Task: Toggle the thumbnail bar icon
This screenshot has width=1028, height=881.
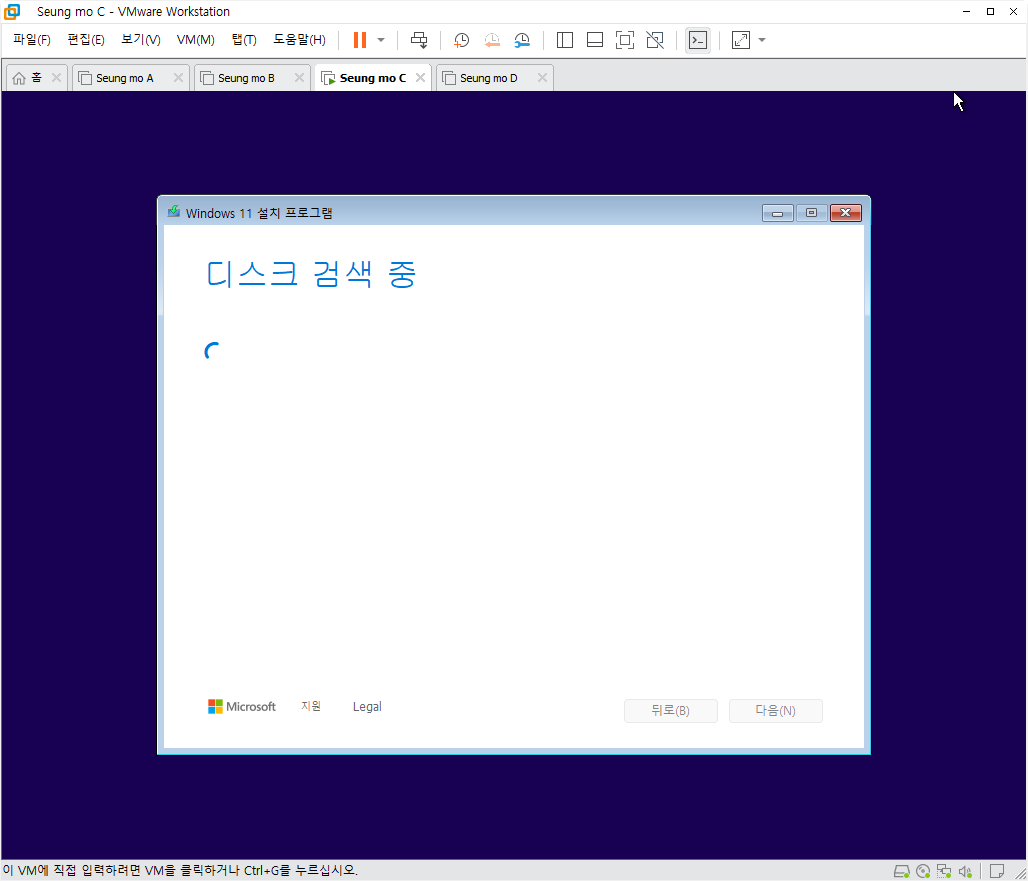Action: [x=595, y=40]
